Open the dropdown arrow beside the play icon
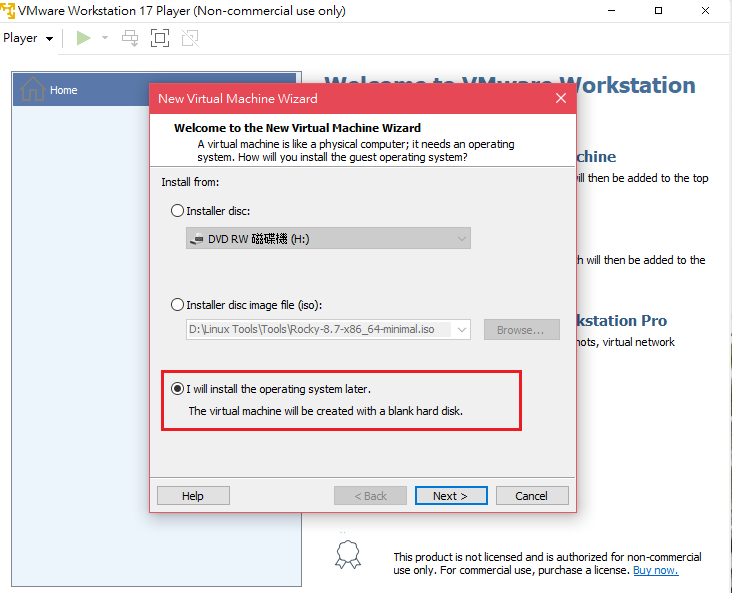 tap(105, 38)
